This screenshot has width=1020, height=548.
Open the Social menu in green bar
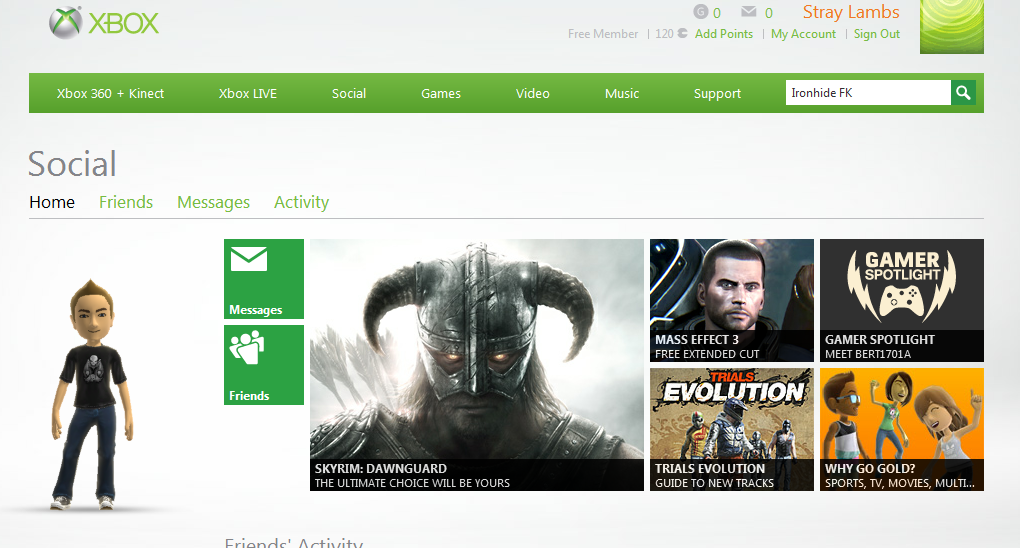pos(349,93)
